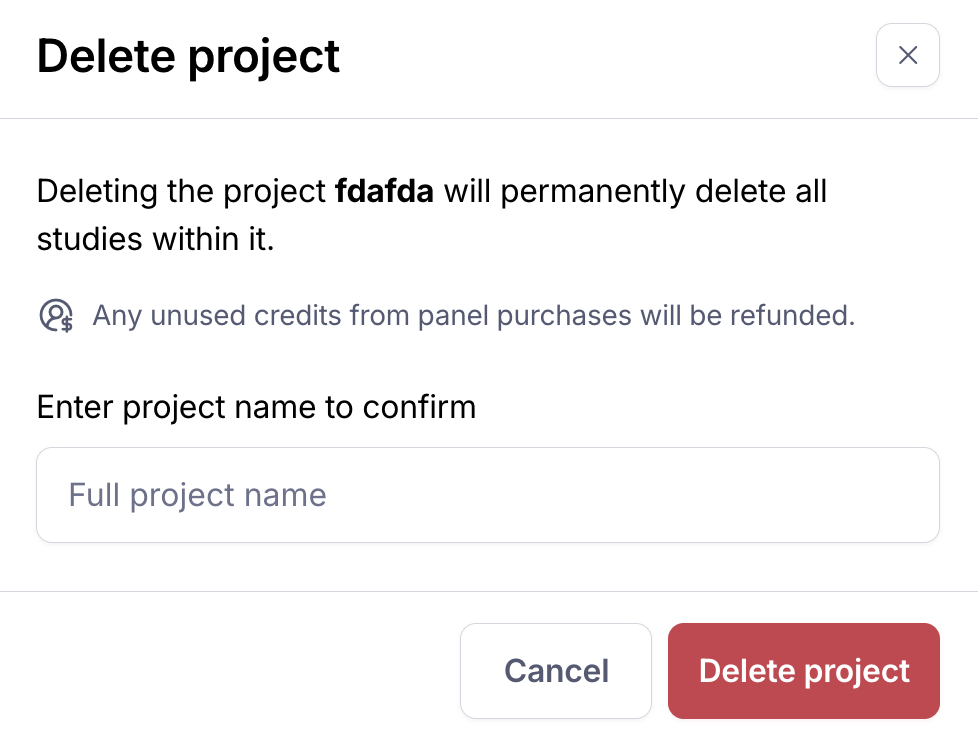Click the words studies within it

click(155, 240)
